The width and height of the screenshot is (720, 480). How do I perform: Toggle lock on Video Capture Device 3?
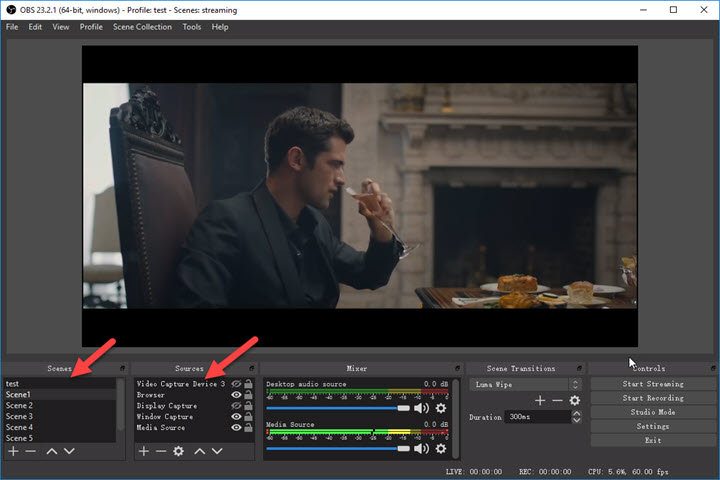pos(248,384)
